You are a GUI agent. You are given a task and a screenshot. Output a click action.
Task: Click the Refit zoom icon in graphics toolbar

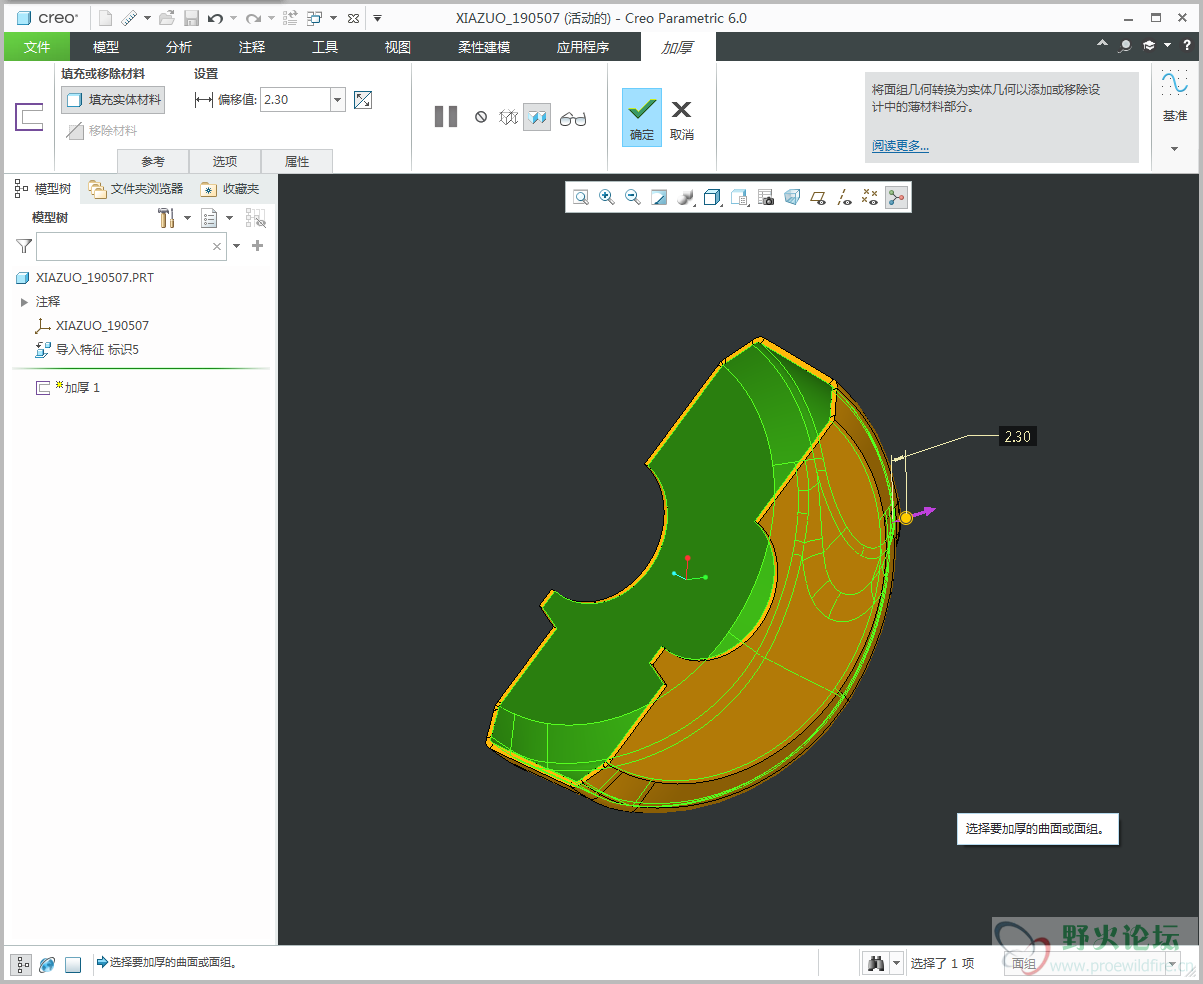tap(581, 198)
